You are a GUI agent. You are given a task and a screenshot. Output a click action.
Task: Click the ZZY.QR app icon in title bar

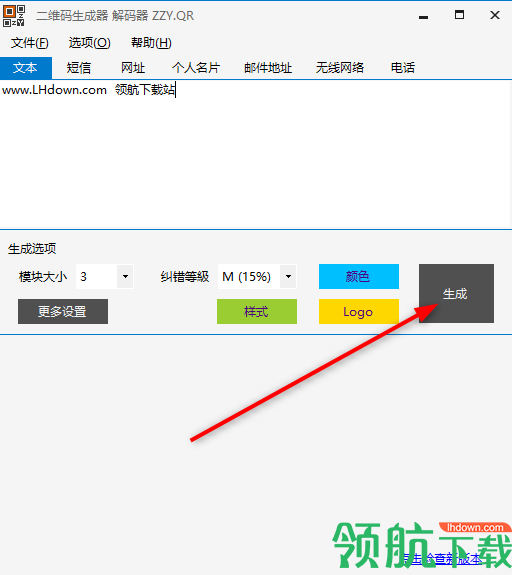pyautogui.click(x=14, y=16)
